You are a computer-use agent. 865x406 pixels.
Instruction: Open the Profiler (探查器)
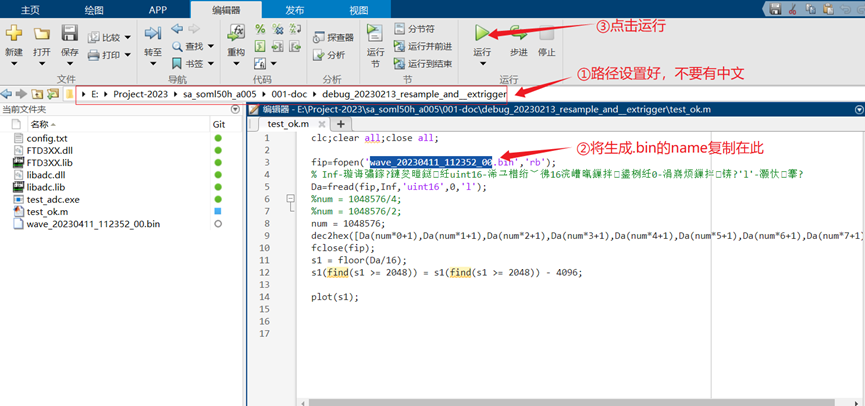[x=333, y=38]
